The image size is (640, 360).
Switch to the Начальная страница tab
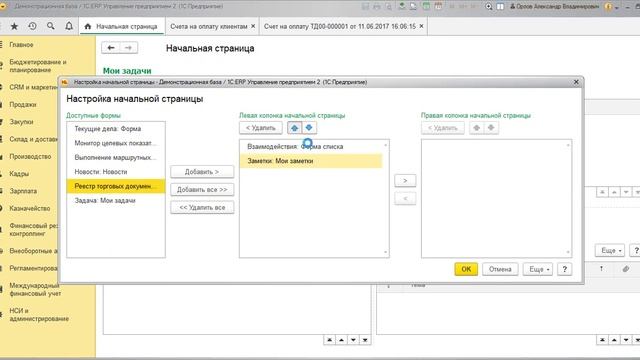click(122, 27)
